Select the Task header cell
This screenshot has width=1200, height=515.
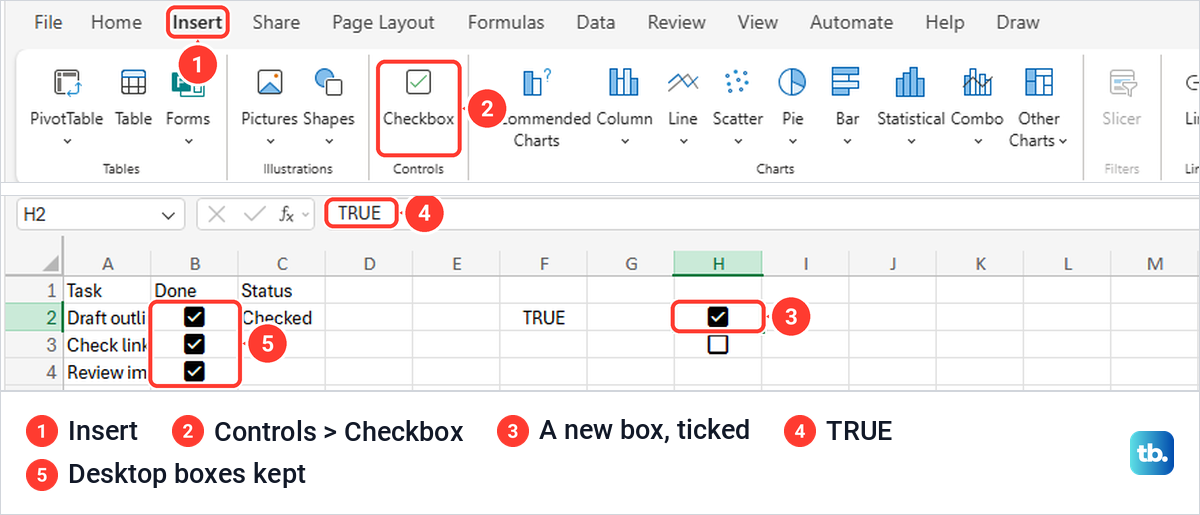click(x=107, y=291)
